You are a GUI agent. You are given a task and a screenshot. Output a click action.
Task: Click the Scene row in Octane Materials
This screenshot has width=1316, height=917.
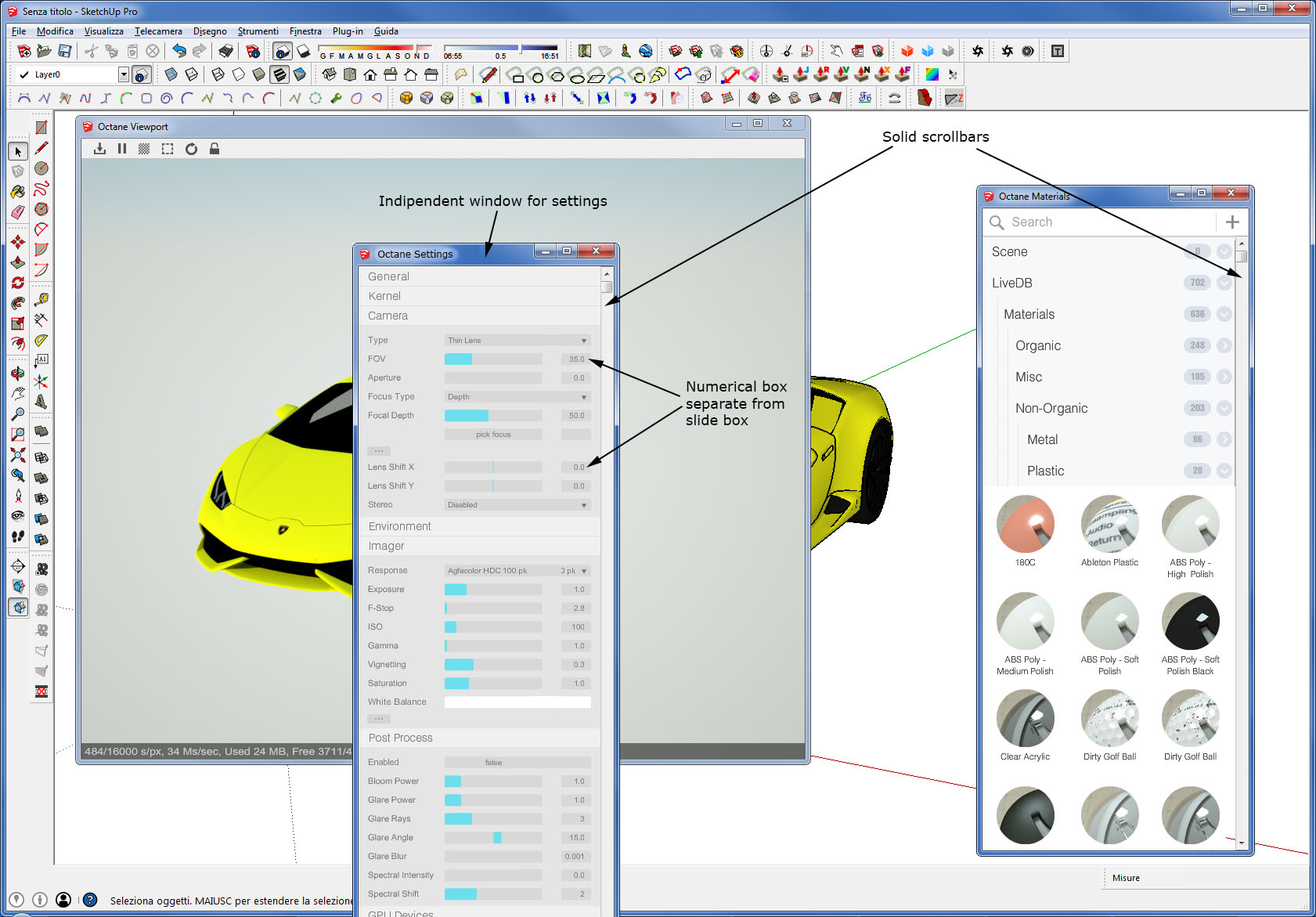[1109, 251]
